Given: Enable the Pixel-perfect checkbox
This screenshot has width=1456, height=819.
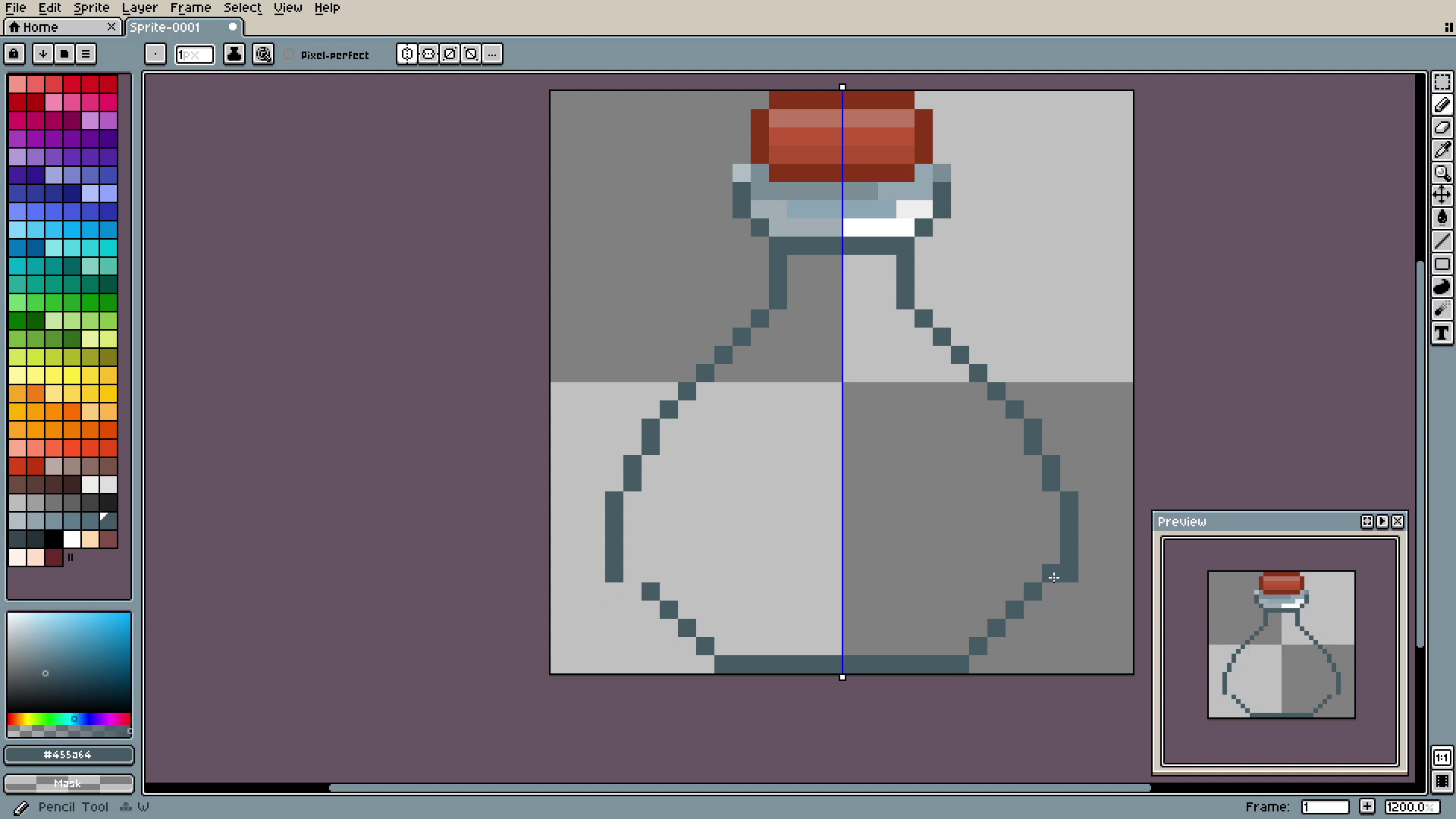Looking at the screenshot, I should point(289,55).
